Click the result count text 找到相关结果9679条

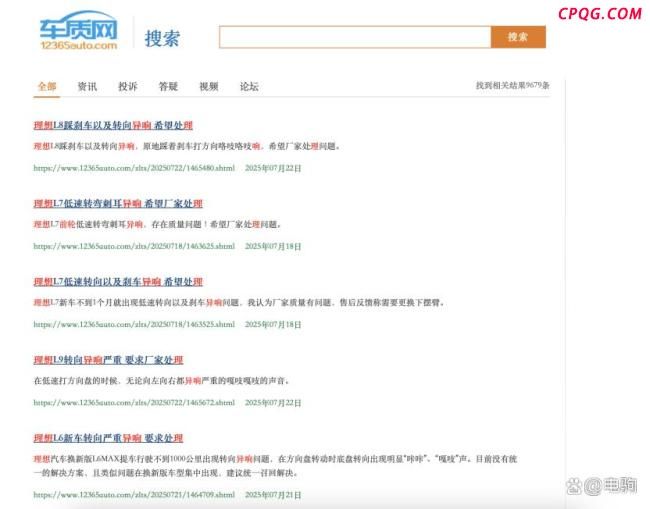click(512, 85)
